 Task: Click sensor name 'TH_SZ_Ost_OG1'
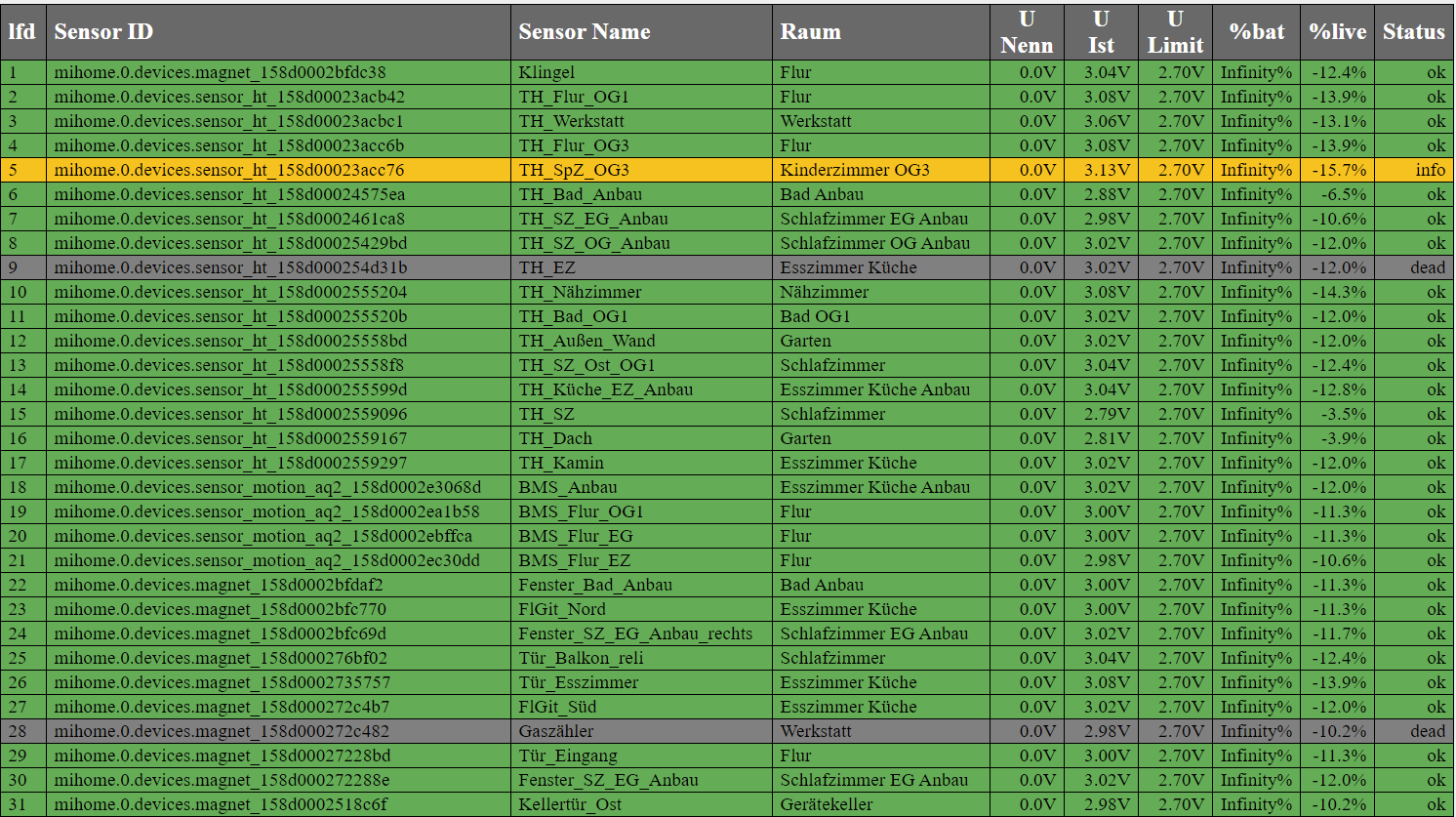[x=586, y=365]
